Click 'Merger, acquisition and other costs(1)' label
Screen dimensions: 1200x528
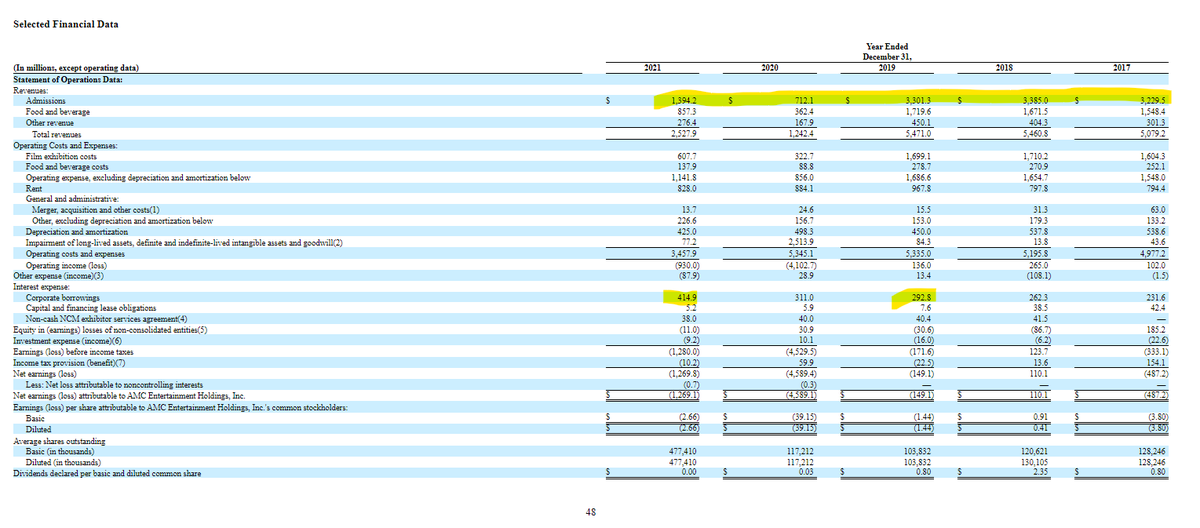click(x=97, y=208)
